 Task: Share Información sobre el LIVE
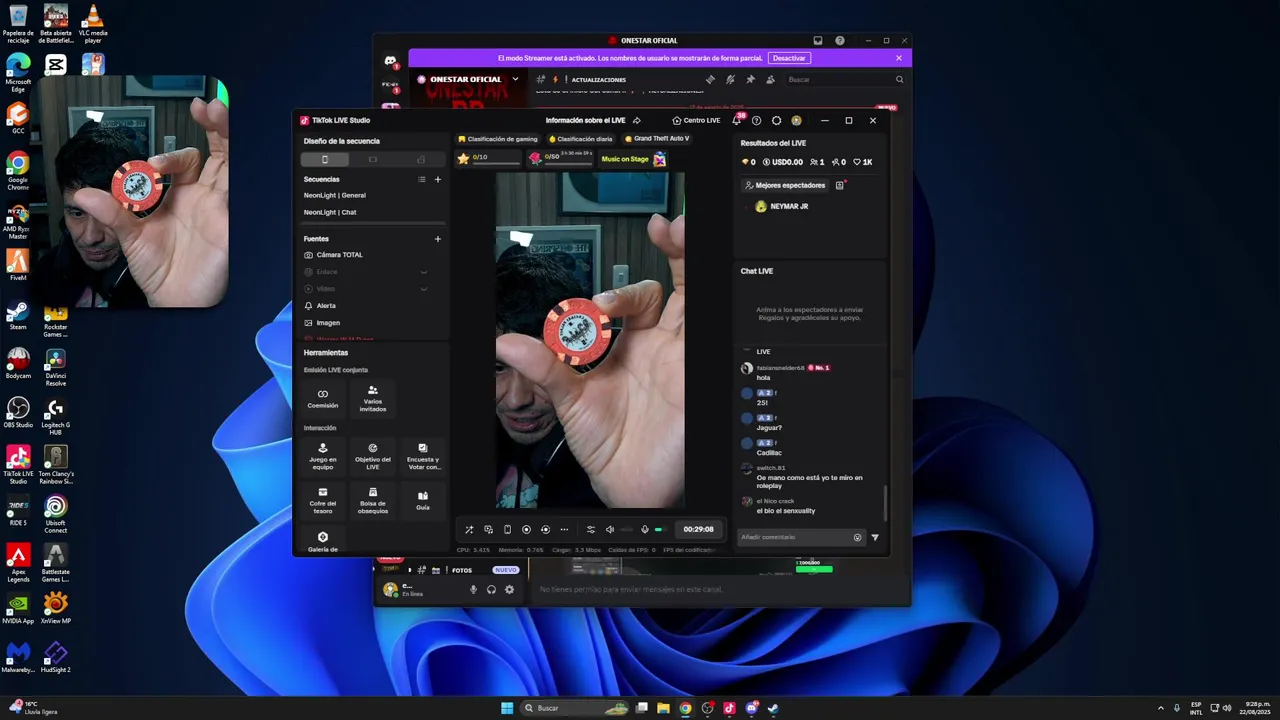tap(637, 121)
